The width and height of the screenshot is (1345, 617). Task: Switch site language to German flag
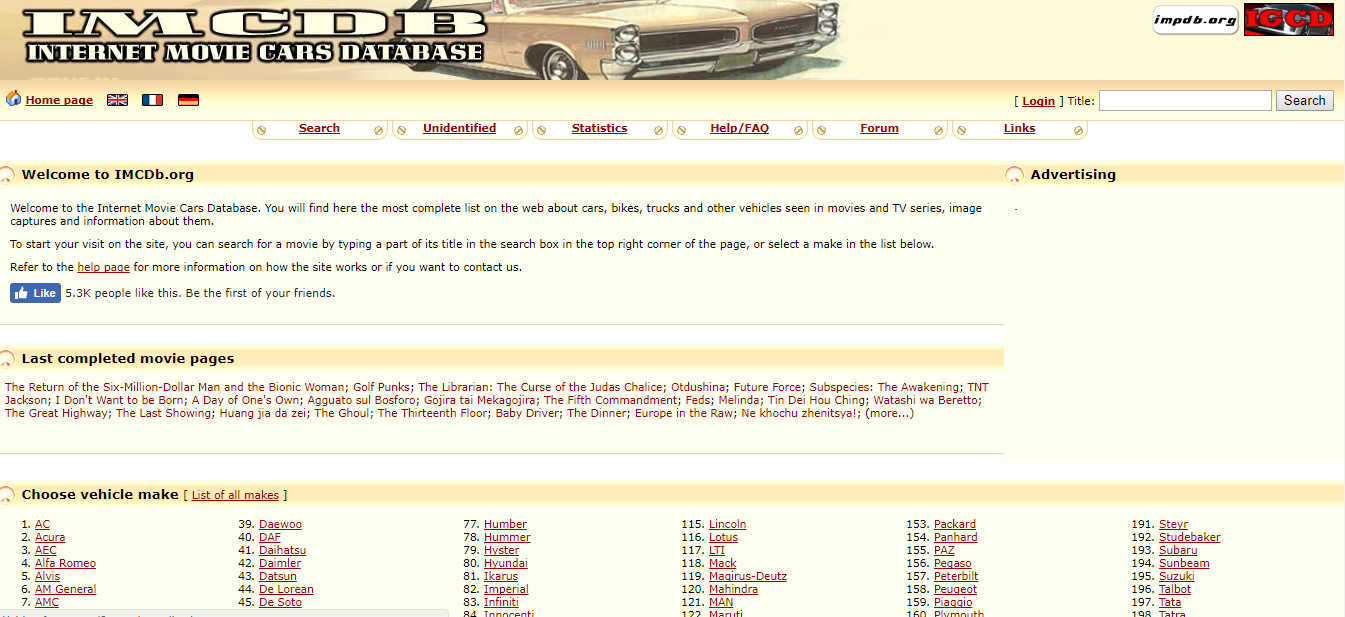coord(188,100)
